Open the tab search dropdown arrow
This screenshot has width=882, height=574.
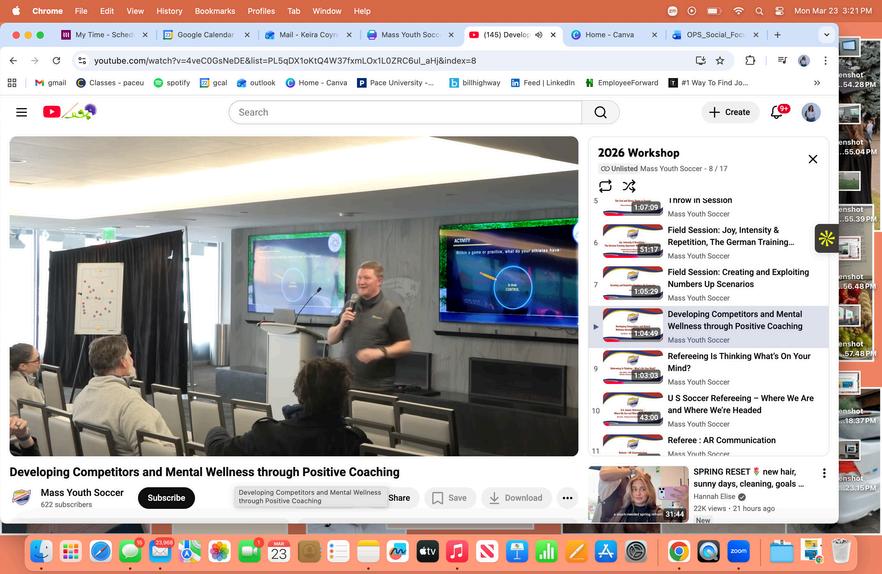pyautogui.click(x=826, y=35)
